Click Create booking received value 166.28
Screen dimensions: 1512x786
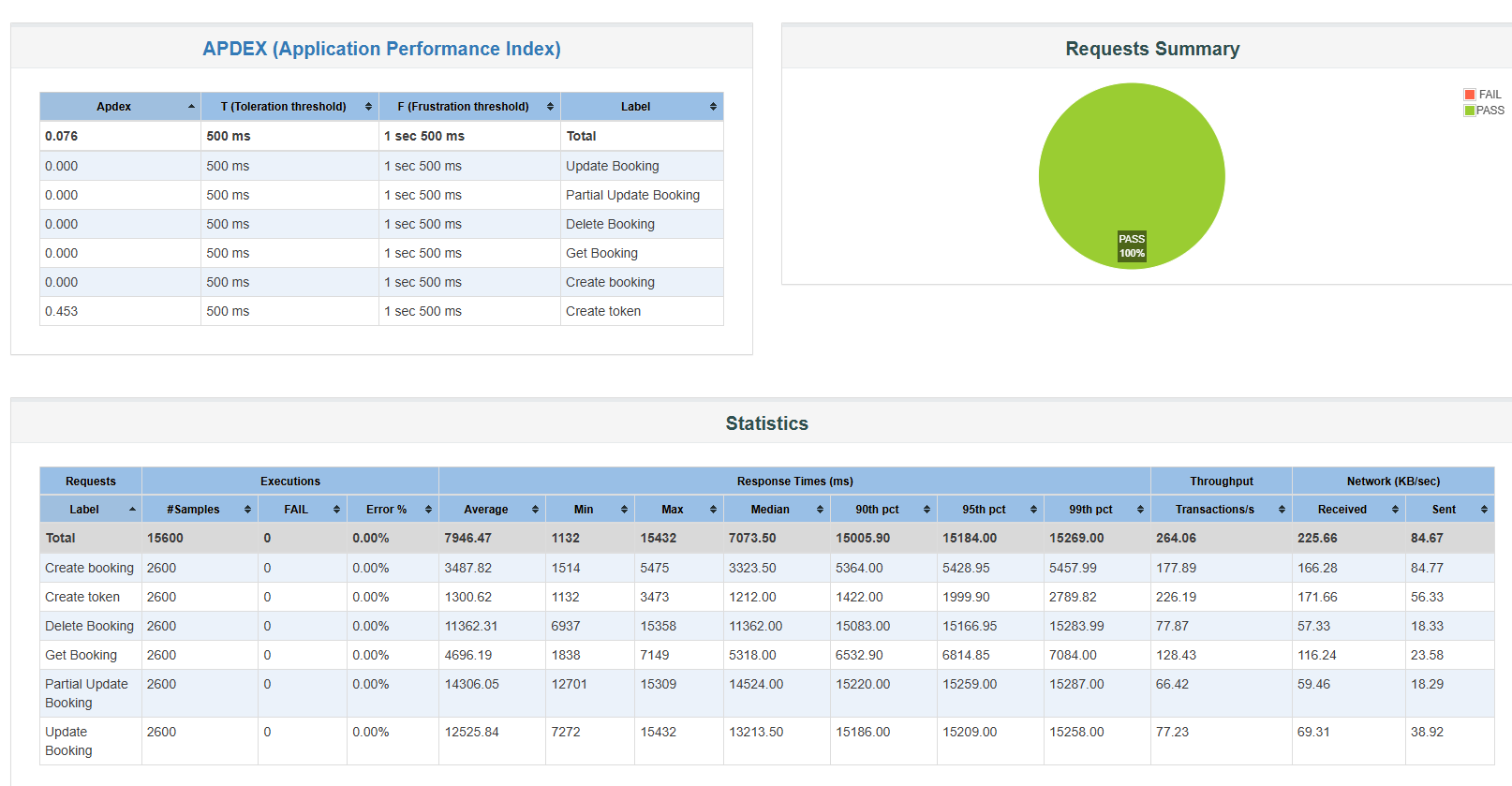1317,568
